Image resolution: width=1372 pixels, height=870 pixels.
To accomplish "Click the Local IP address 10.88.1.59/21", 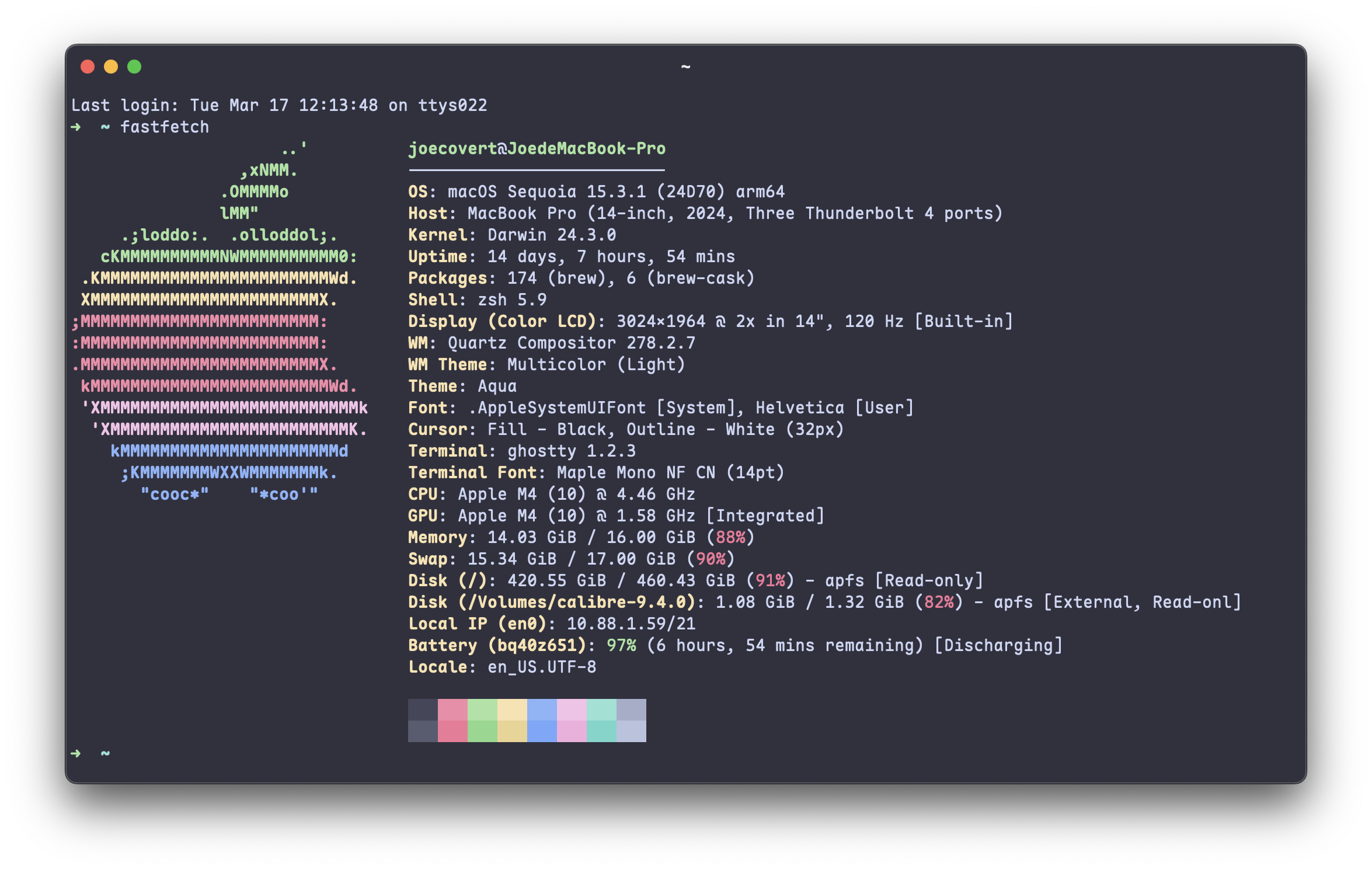I will coord(631,624).
